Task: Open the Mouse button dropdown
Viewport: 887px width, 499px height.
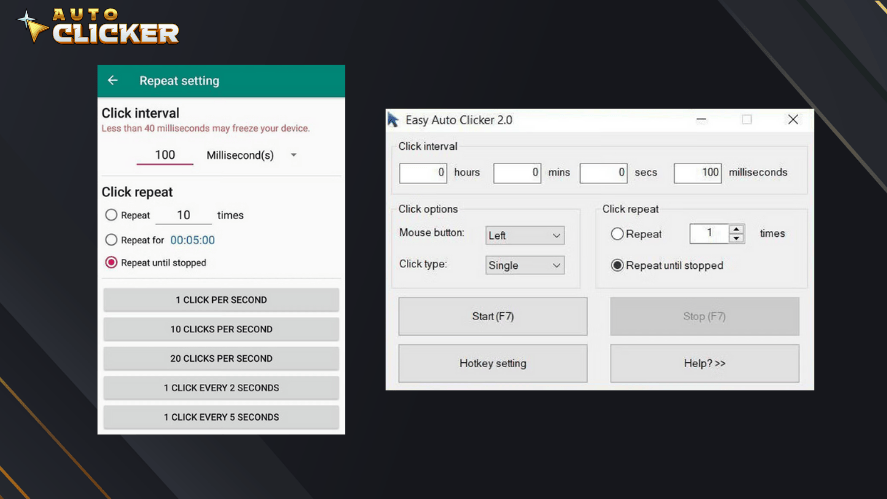Action: (525, 236)
